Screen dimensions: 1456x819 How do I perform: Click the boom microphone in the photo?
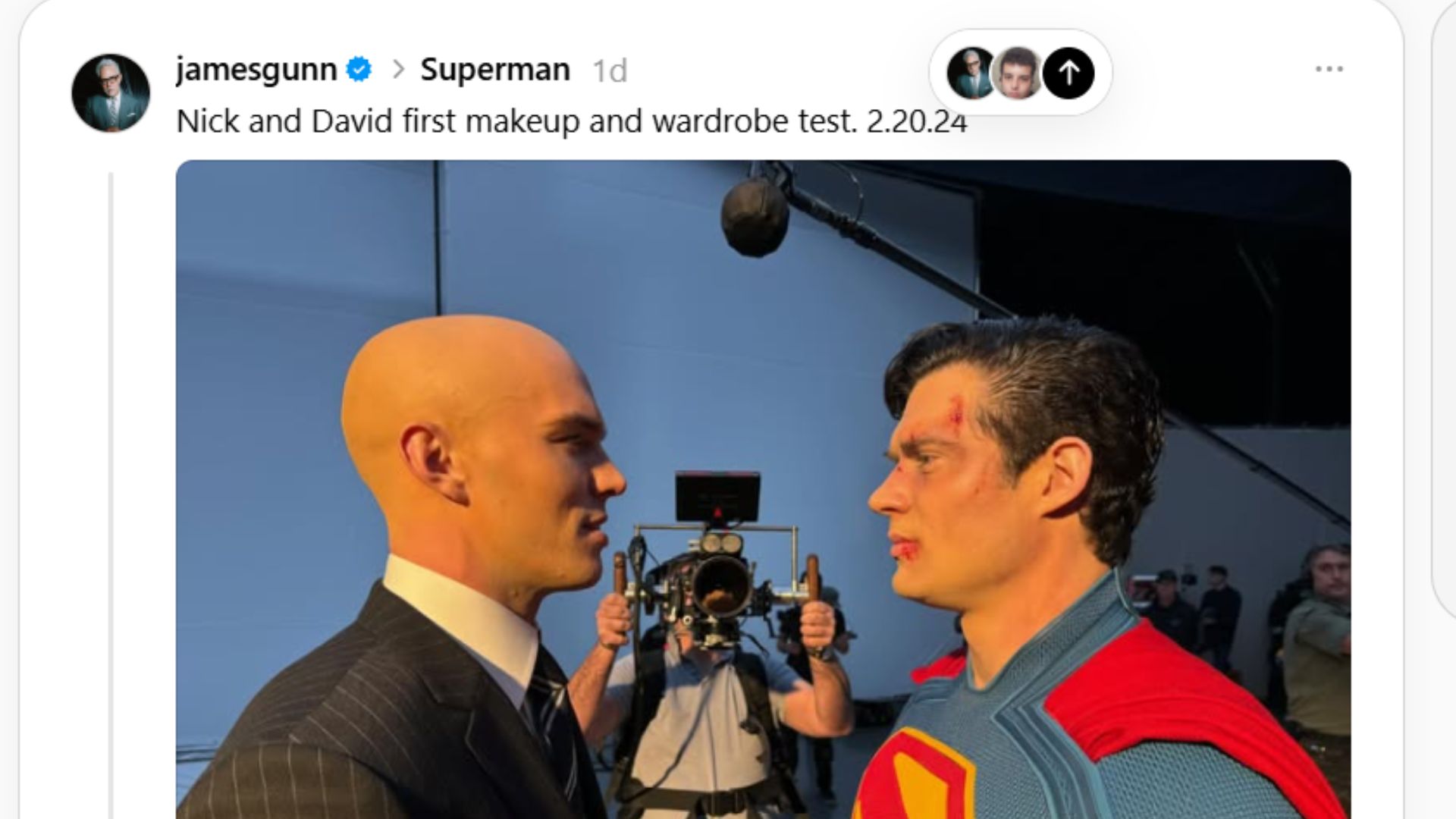pos(755,216)
